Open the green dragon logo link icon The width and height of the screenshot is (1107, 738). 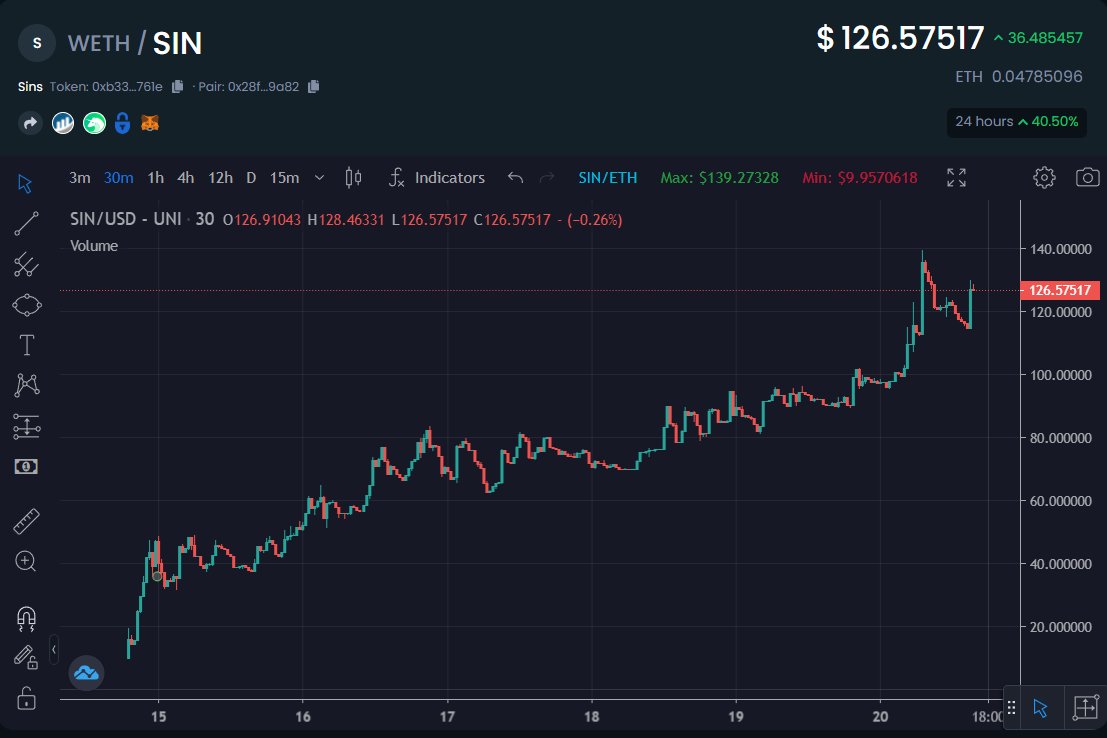pyautogui.click(x=94, y=124)
